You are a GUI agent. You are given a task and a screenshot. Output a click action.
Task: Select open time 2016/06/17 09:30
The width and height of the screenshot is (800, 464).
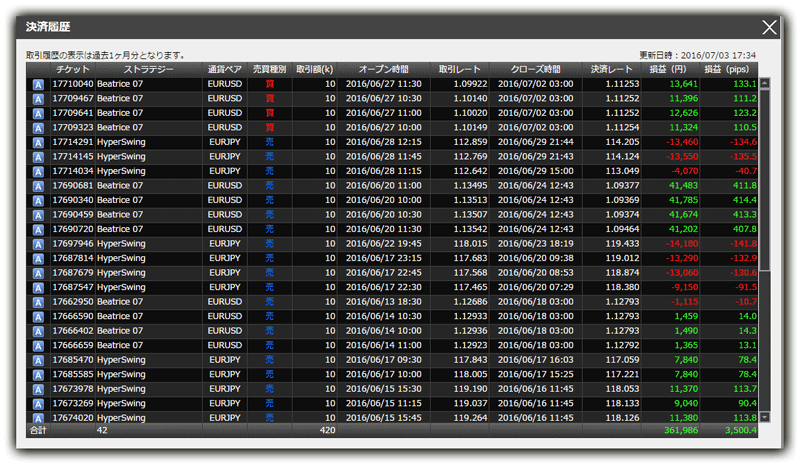[x=384, y=360]
